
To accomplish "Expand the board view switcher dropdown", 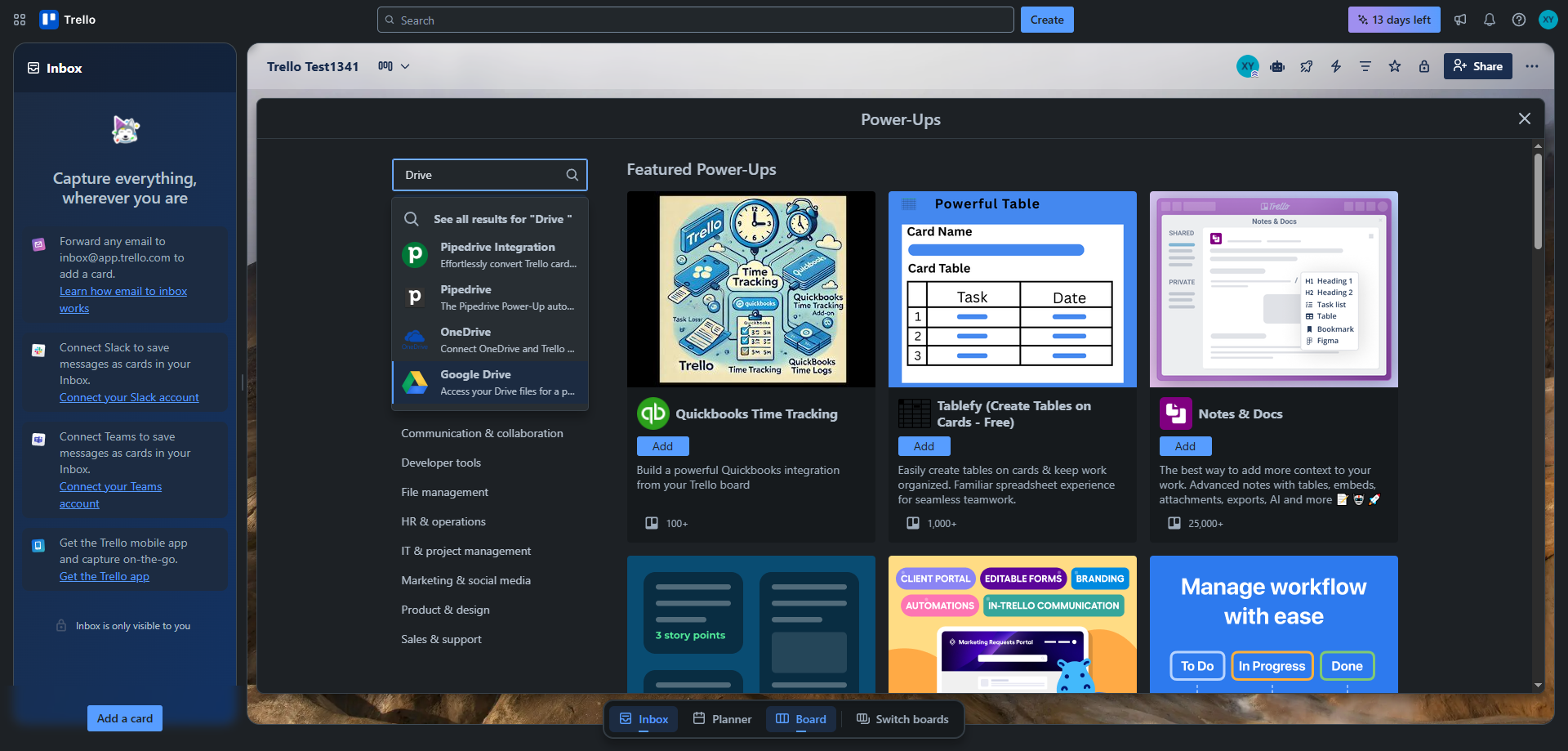I will coord(394,66).
